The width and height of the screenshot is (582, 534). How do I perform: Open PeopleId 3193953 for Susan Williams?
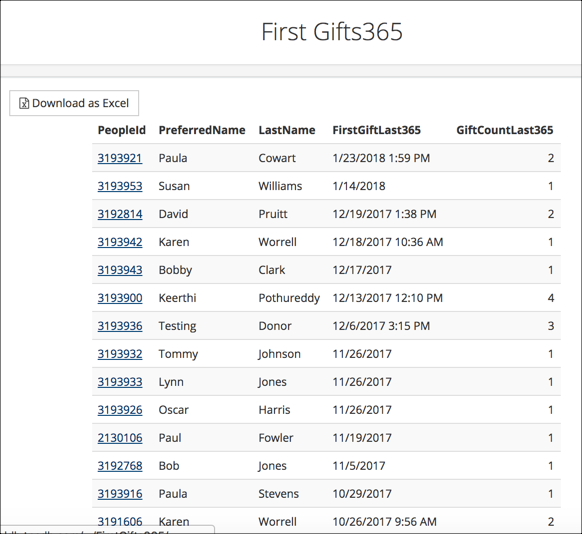tap(120, 186)
